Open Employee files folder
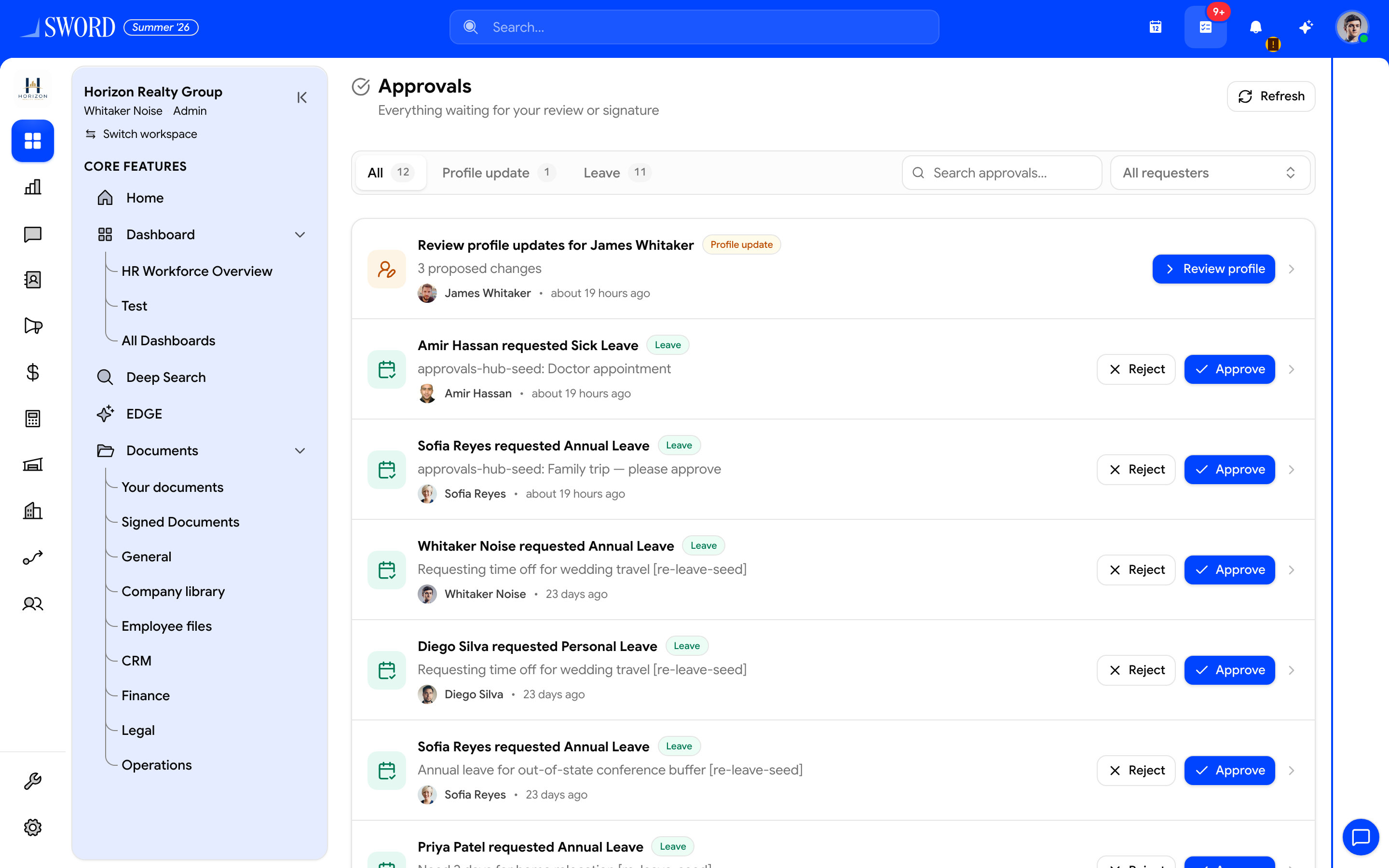1389x868 pixels. coord(166,626)
